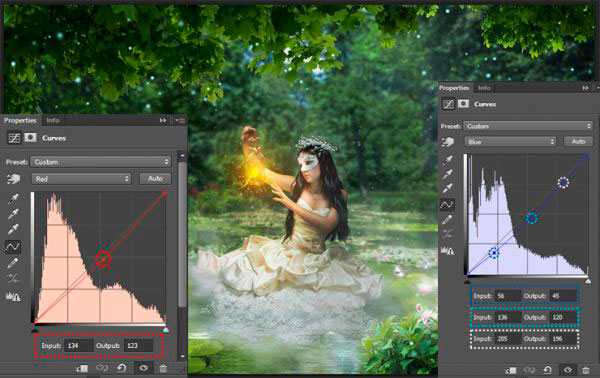Pick black point eyedropper in the Blue panel
The image size is (600, 378).
click(x=447, y=160)
